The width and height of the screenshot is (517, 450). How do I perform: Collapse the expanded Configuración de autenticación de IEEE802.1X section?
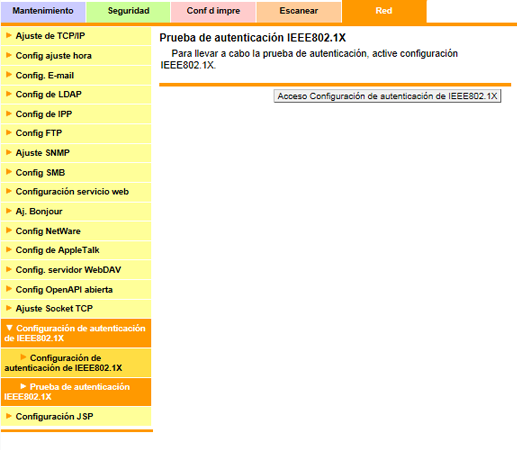point(76,333)
